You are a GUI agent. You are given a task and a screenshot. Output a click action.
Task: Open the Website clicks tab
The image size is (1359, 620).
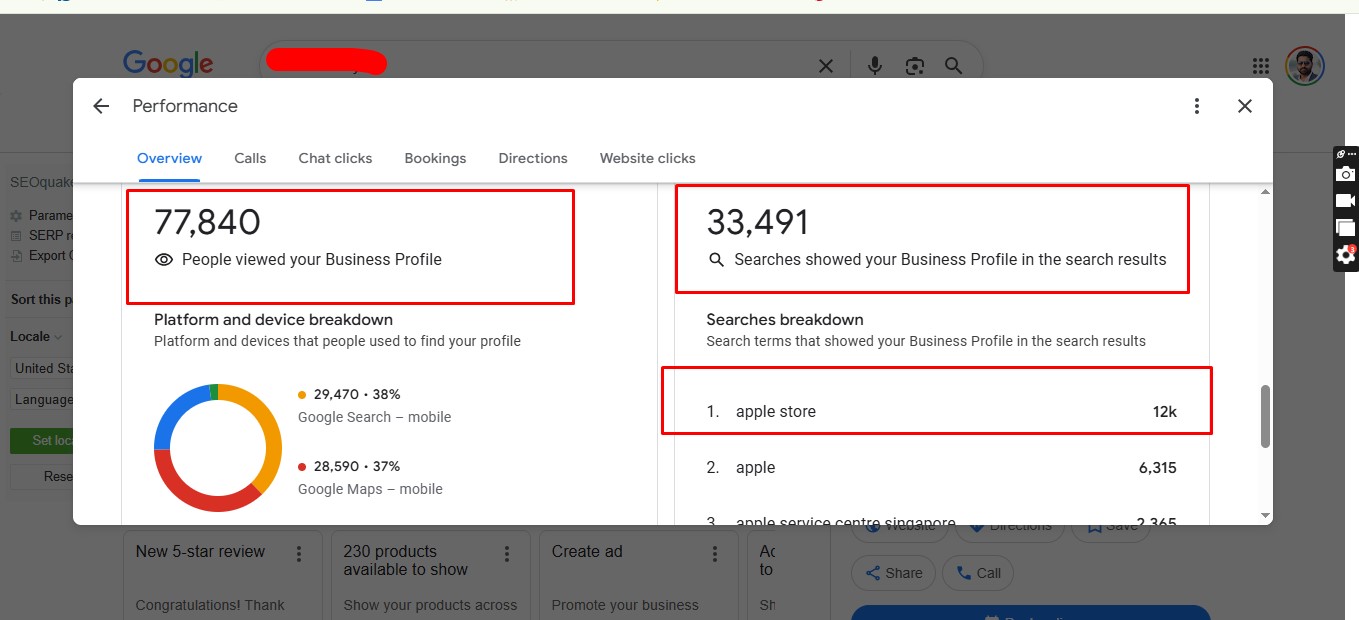click(x=647, y=158)
